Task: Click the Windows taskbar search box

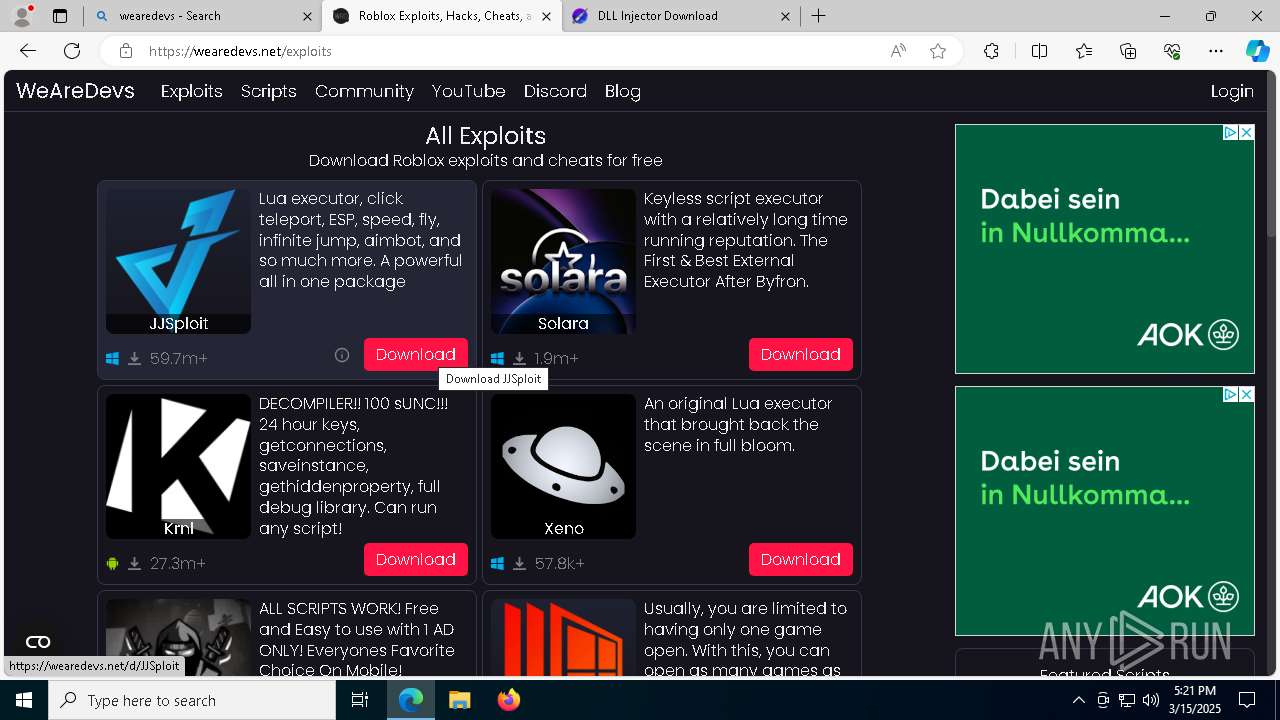Action: point(192,700)
